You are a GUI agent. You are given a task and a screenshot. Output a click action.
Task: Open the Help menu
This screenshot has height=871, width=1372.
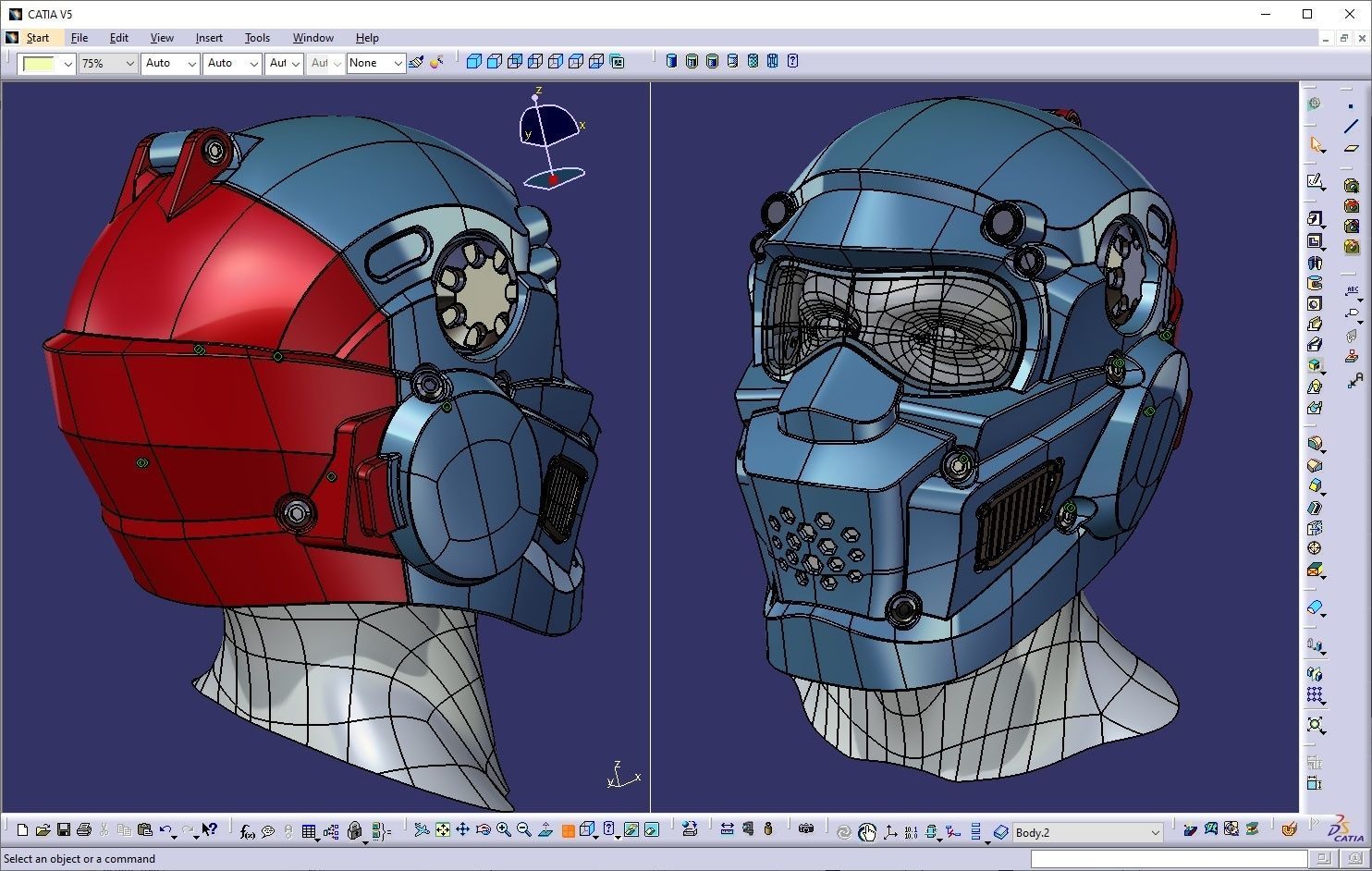pyautogui.click(x=367, y=38)
